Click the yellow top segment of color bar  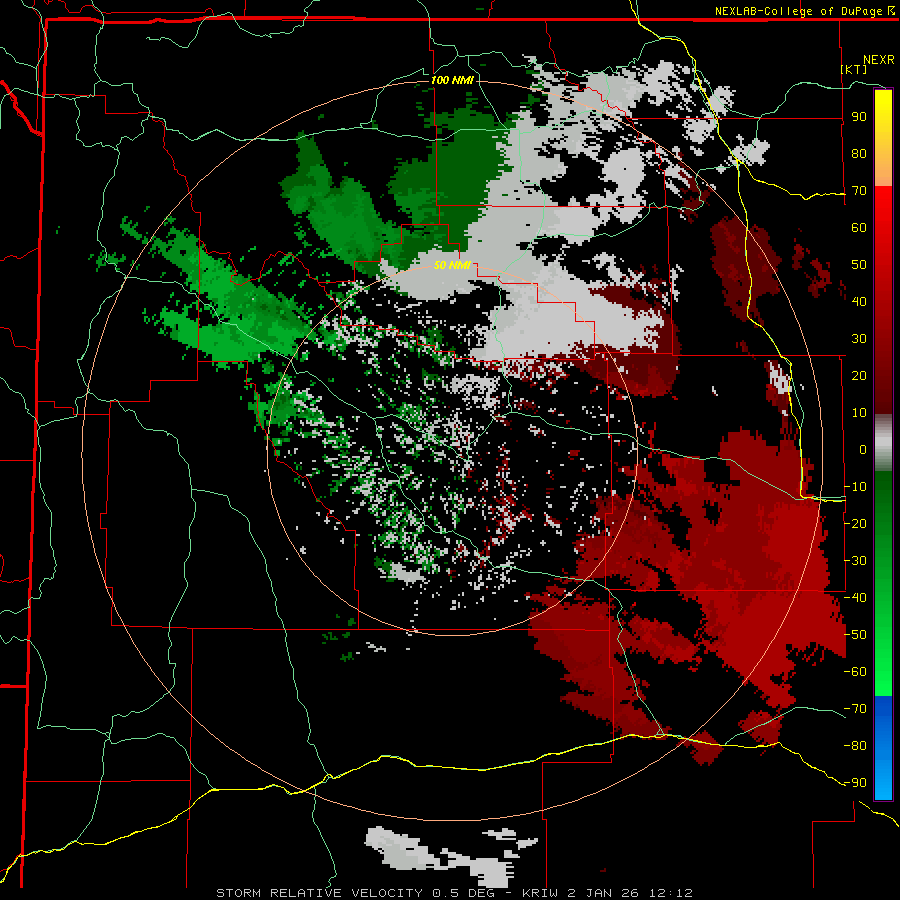pos(883,138)
